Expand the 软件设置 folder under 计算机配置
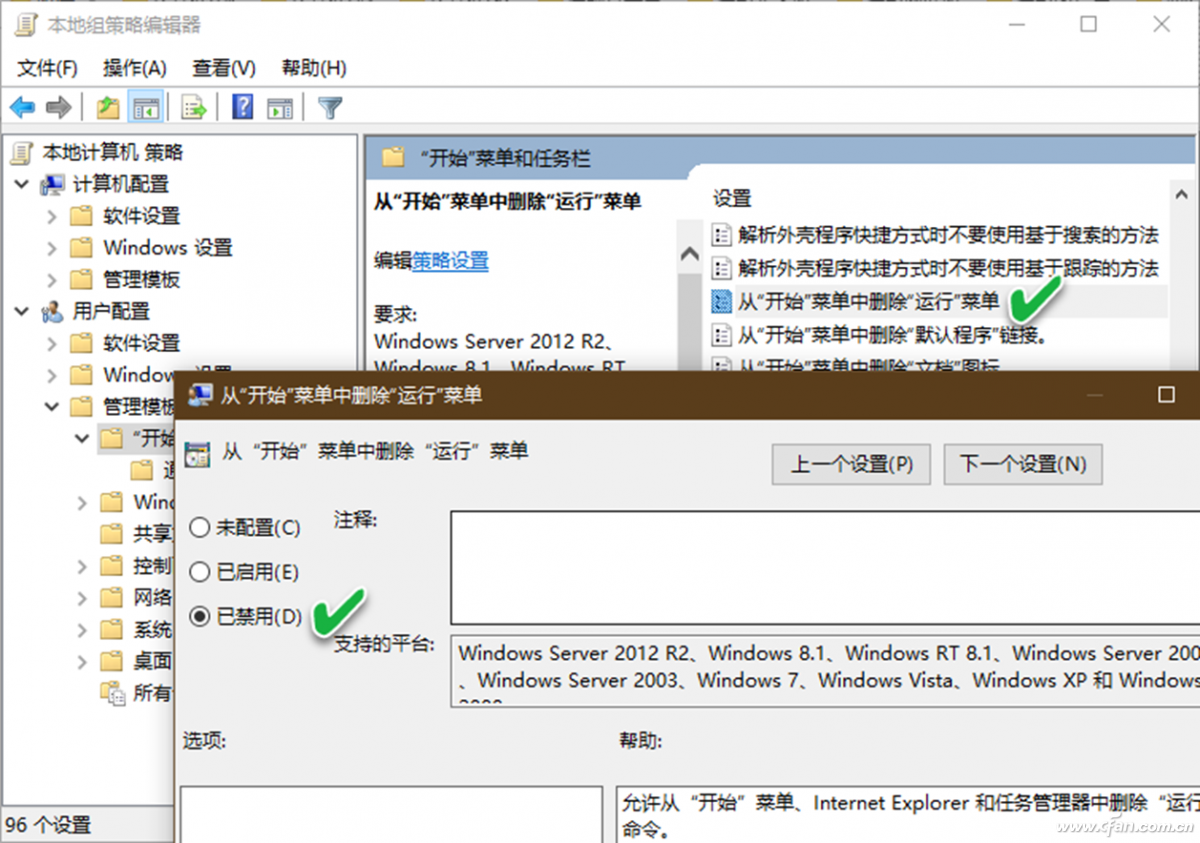The image size is (1200, 843). tap(52, 216)
